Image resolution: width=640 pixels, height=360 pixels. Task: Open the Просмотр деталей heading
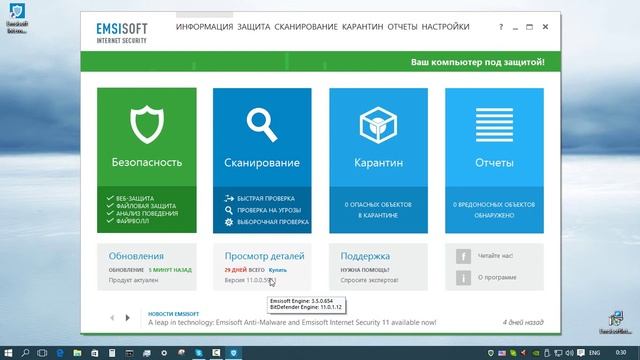coord(264,256)
